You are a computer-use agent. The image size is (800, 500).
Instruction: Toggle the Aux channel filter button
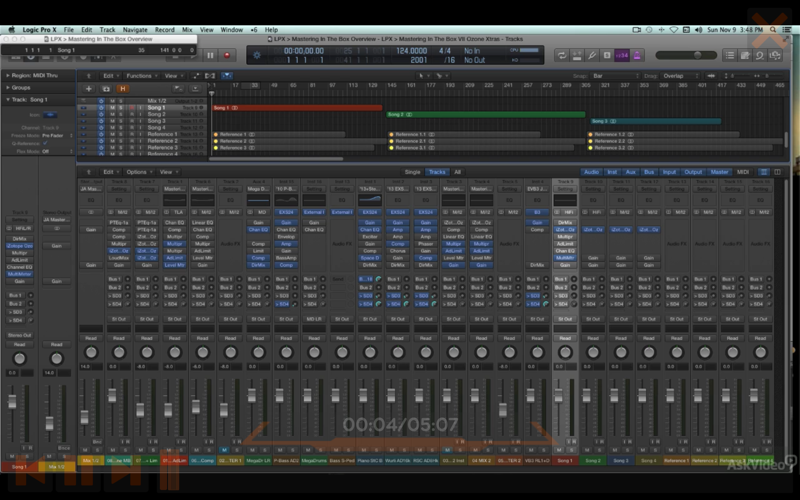[x=631, y=172]
